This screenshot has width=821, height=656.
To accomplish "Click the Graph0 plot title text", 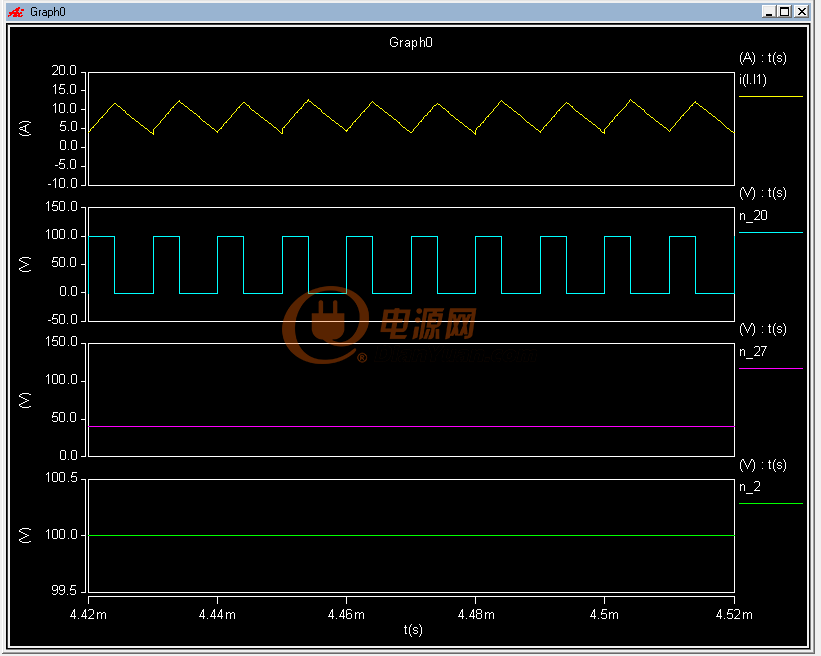I will [x=410, y=42].
